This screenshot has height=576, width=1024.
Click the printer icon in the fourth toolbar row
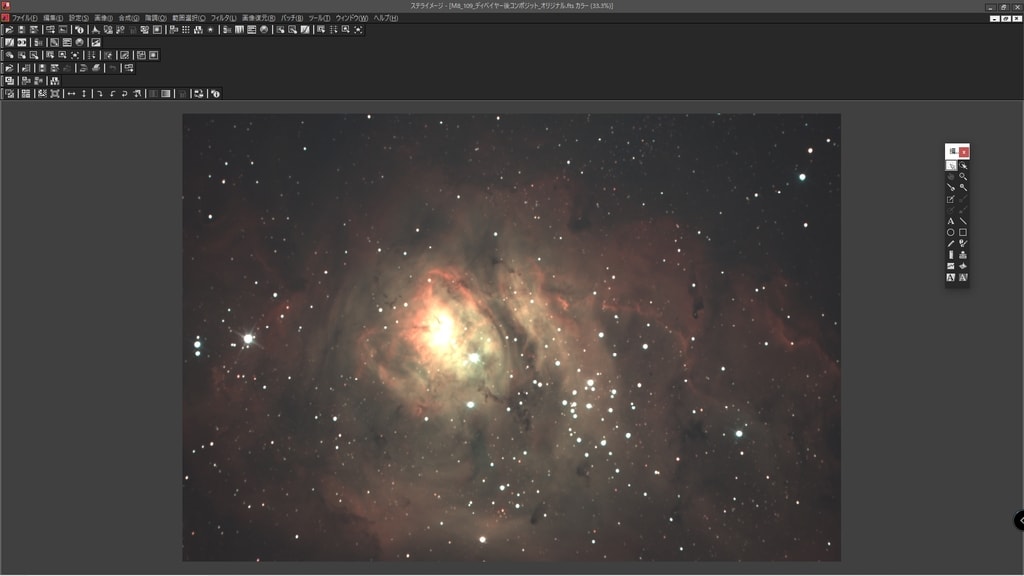click(x=96, y=68)
